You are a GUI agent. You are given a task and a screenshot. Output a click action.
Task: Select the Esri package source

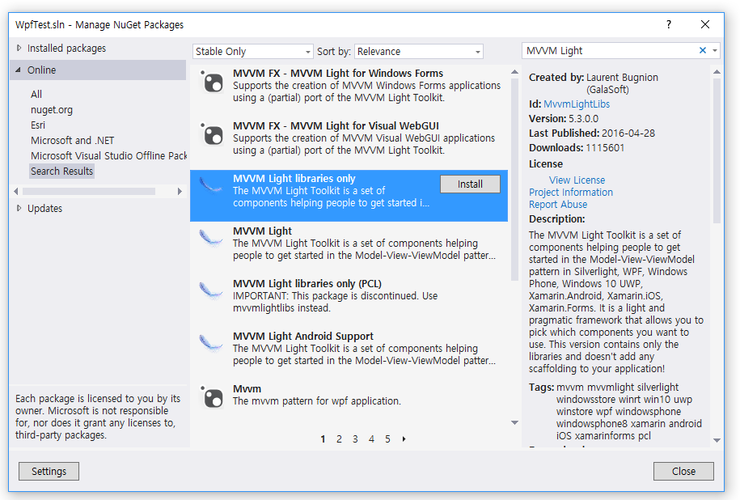click(x=38, y=125)
